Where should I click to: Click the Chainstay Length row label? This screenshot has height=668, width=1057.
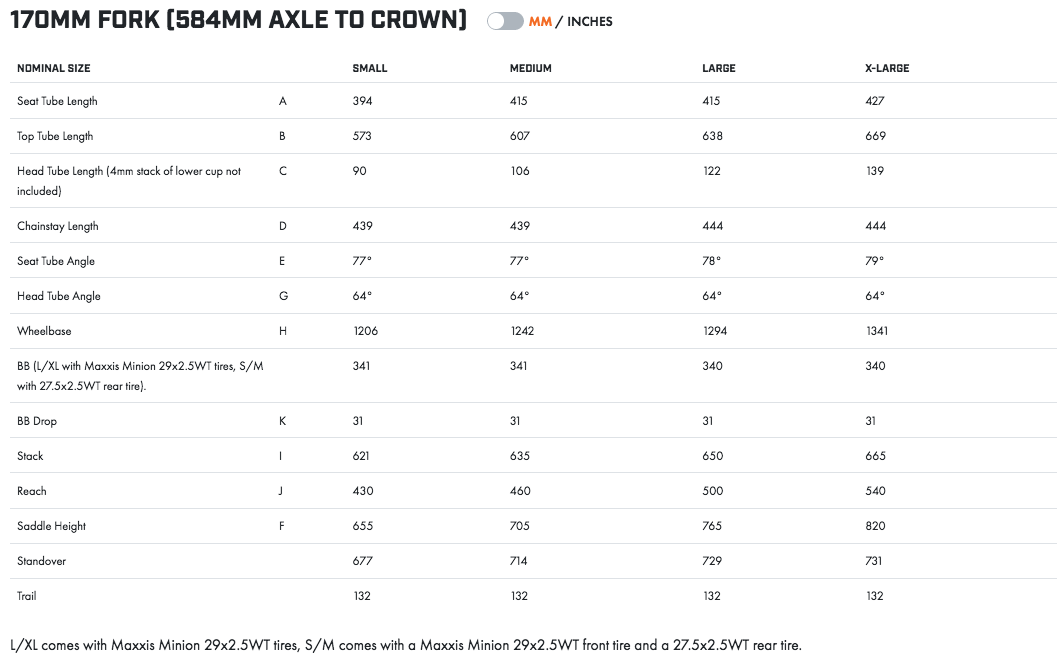(58, 226)
